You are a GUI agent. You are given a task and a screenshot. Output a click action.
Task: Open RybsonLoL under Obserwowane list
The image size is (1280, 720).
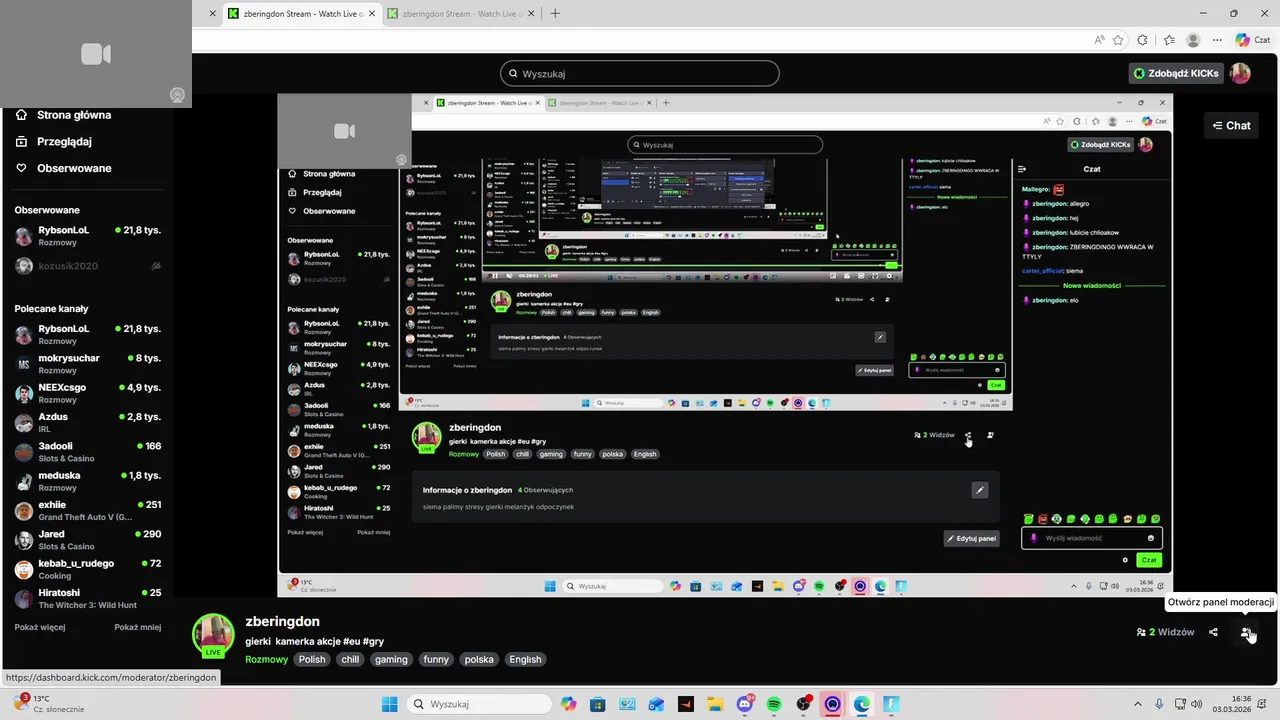tap(87, 236)
